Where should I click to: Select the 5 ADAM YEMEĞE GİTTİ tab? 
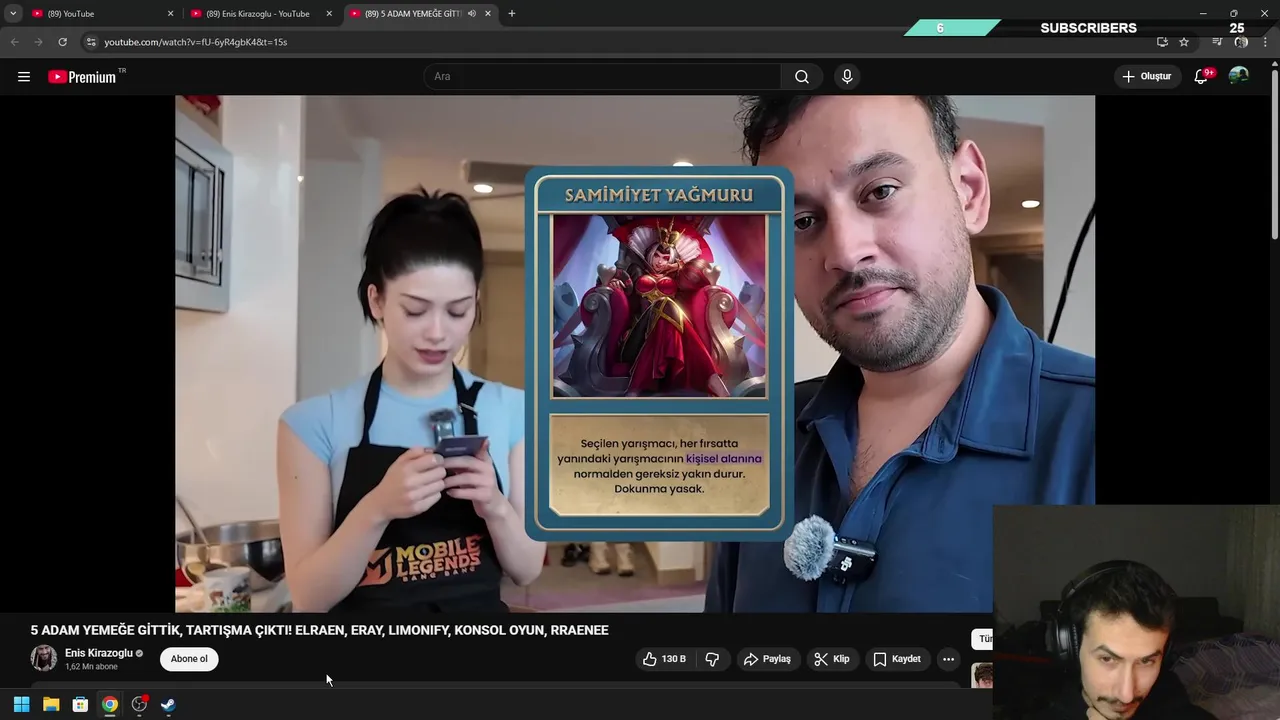tap(420, 14)
